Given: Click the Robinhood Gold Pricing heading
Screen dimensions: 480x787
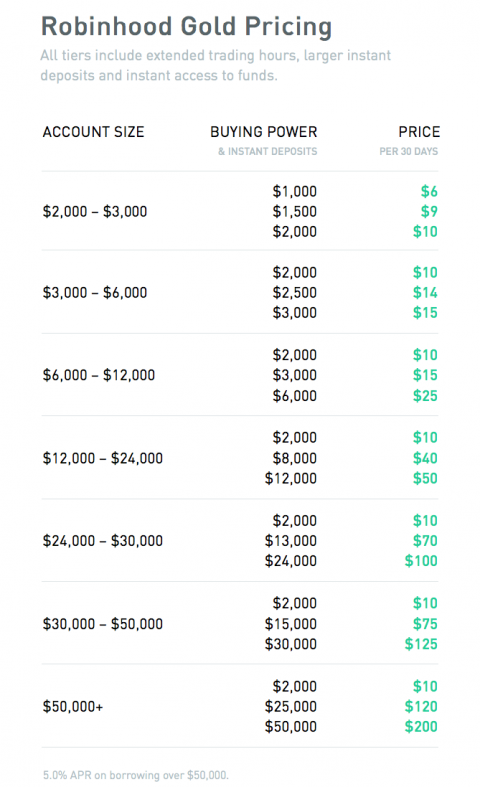Looking at the screenshot, I should coord(186,27).
